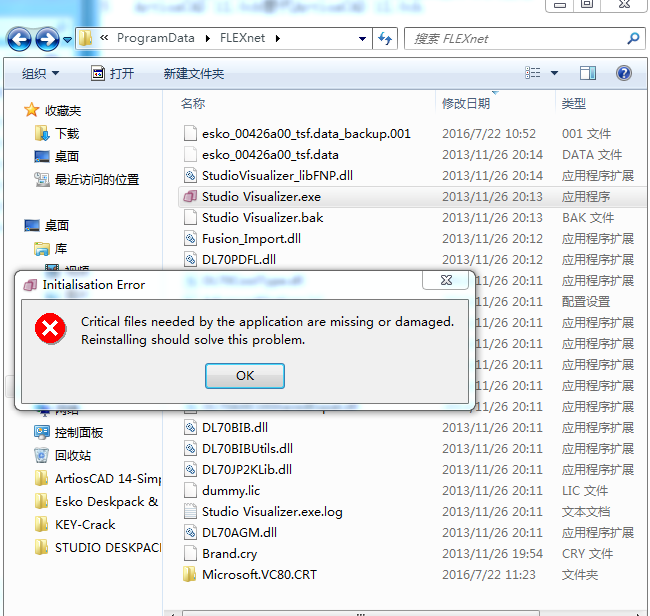
Task: Click OK in the Initialisation Error dialog
Action: pos(245,376)
